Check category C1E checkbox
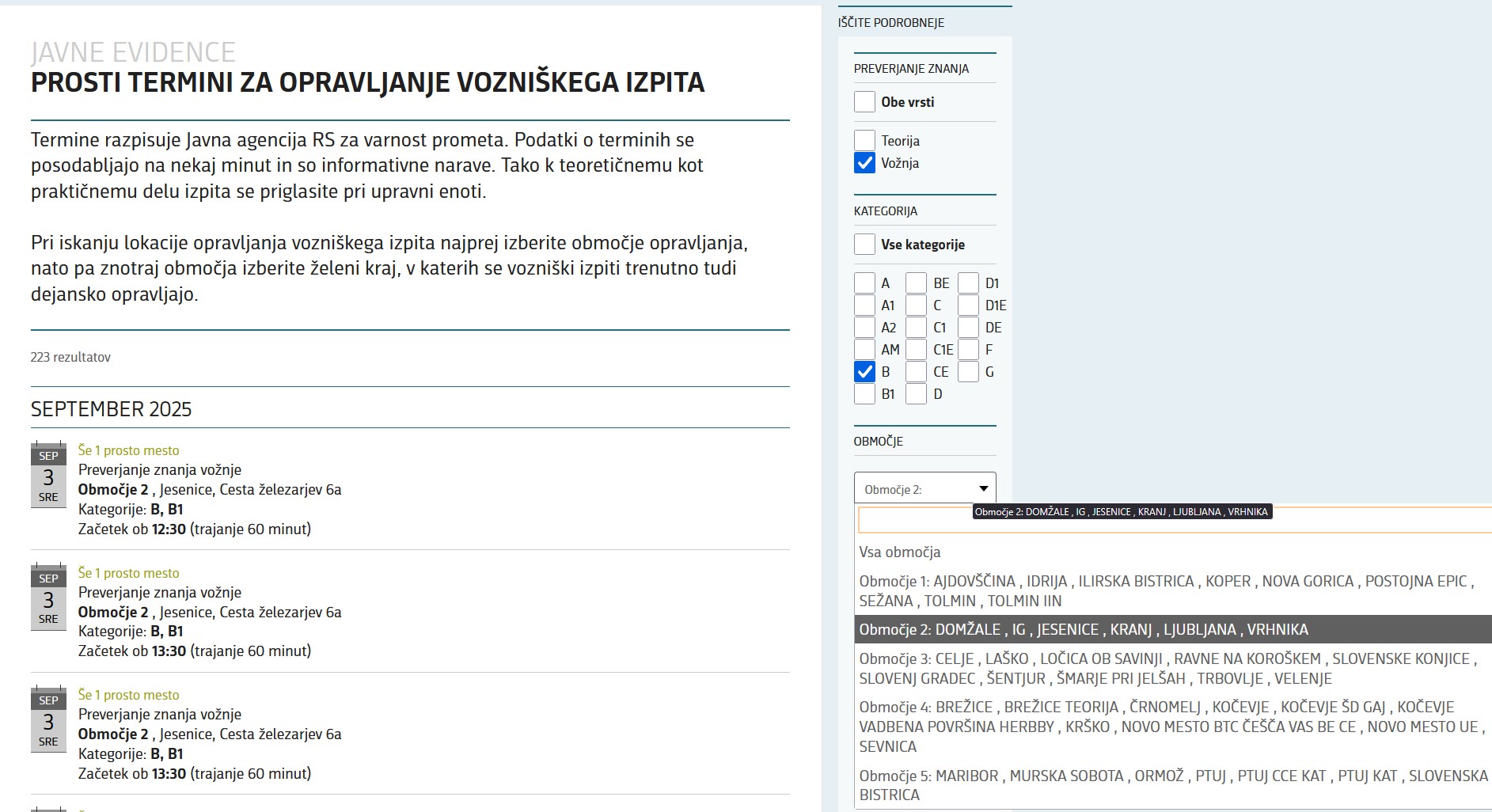The width and height of the screenshot is (1492, 812). 916,350
